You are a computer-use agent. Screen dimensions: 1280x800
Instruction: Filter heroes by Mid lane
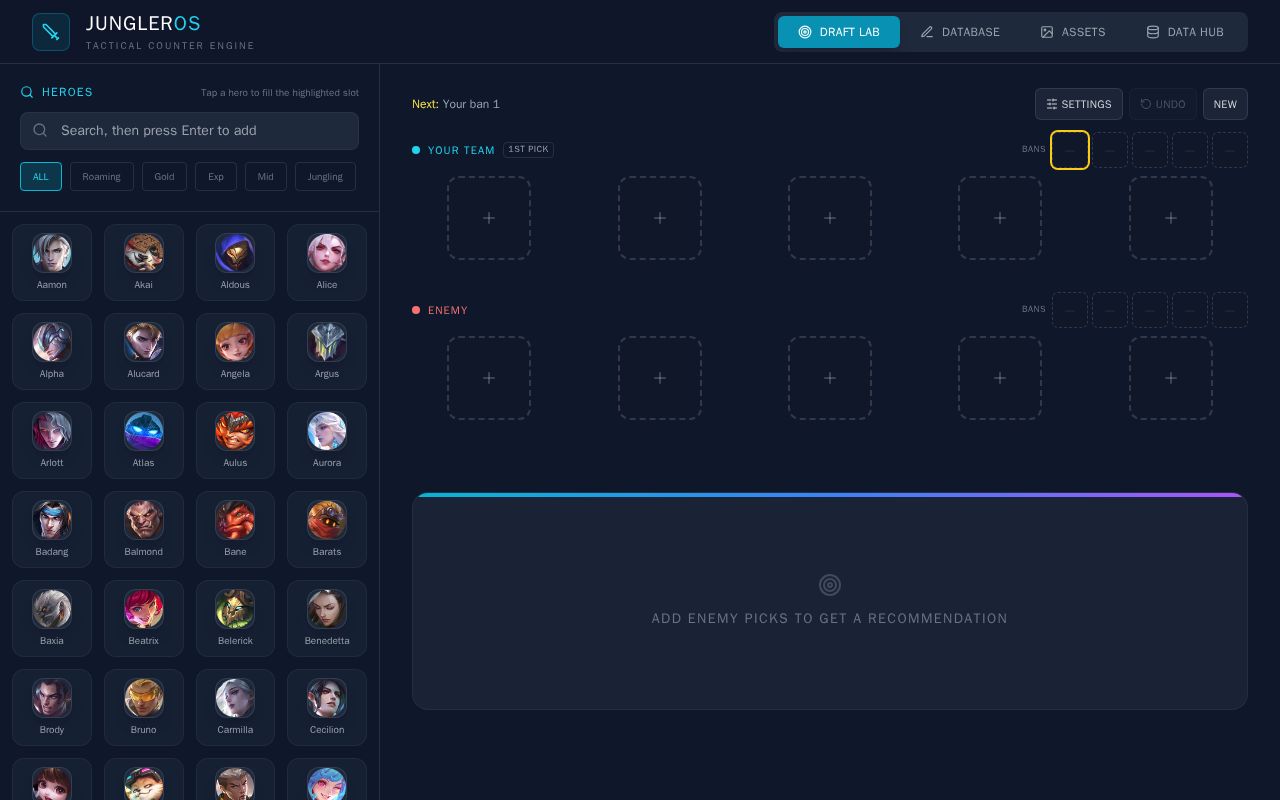pos(265,177)
